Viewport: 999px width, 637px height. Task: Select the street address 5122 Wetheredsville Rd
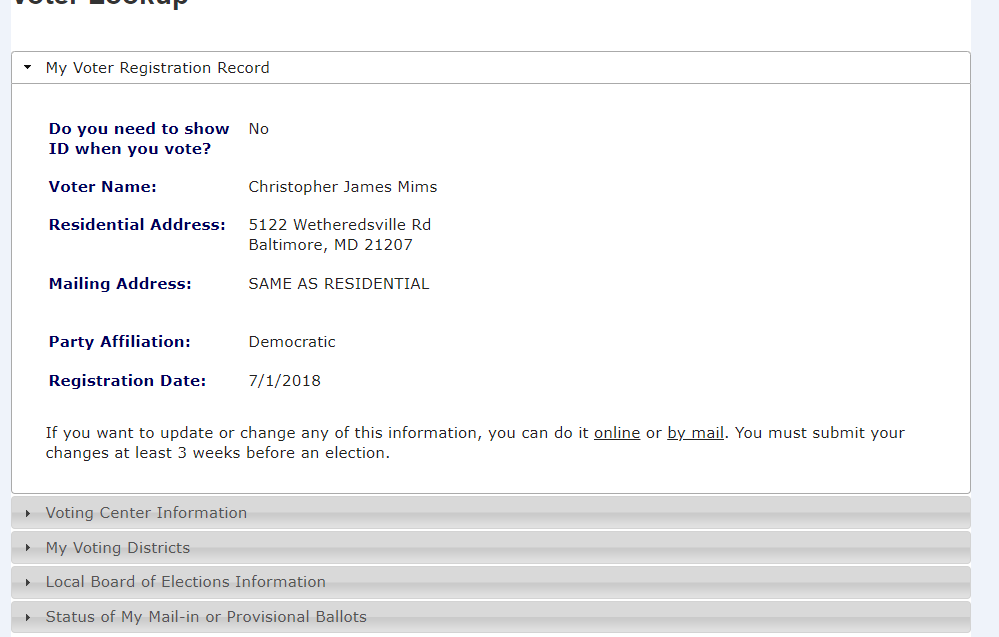tap(340, 225)
